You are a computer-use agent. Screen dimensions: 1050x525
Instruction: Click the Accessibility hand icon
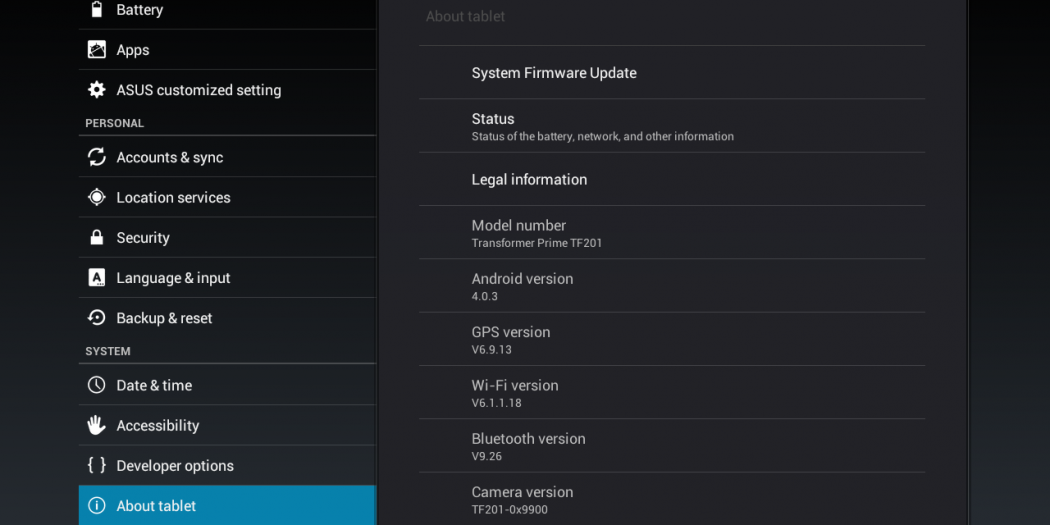coord(97,425)
